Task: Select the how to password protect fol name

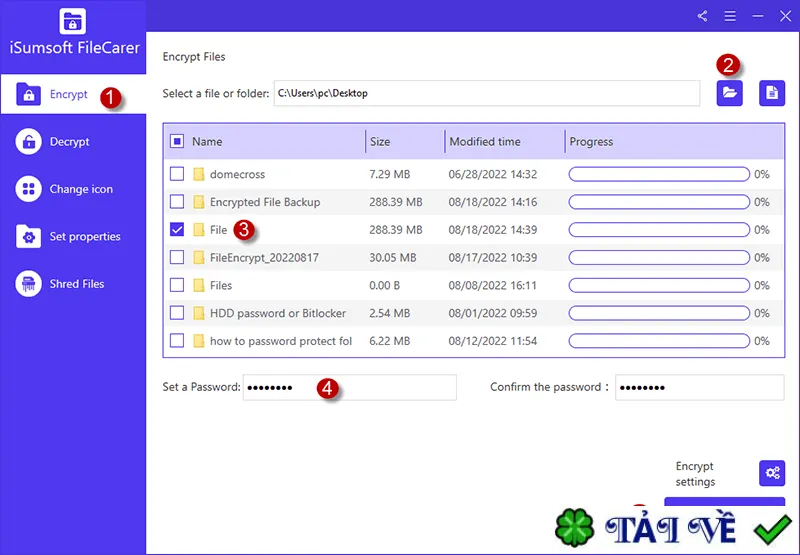Action: (x=281, y=341)
